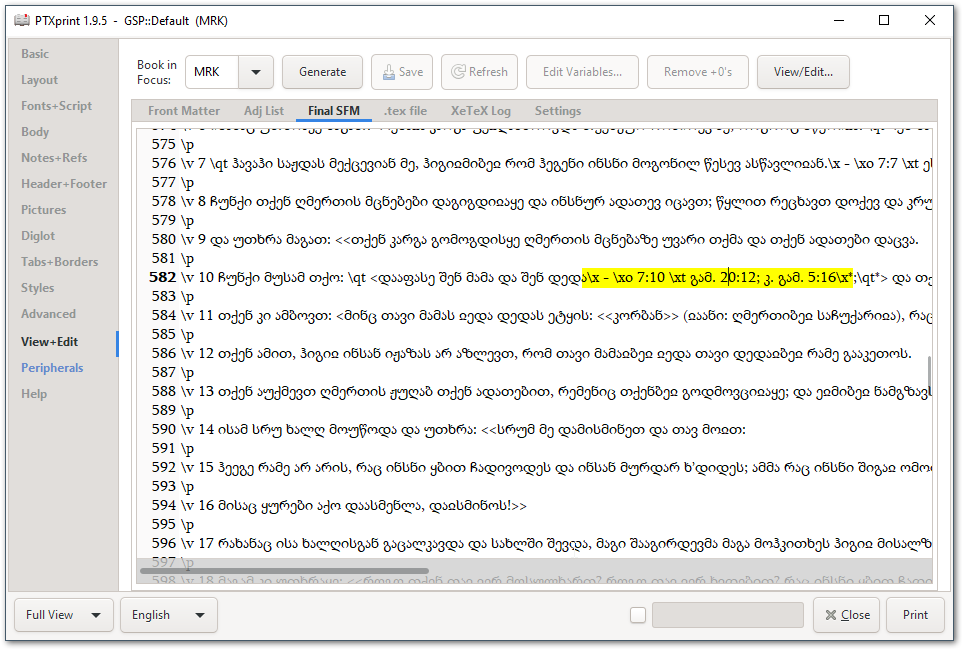The image size is (963, 650).
Task: Enable the checkbox beside the search field
Action: coord(637,615)
